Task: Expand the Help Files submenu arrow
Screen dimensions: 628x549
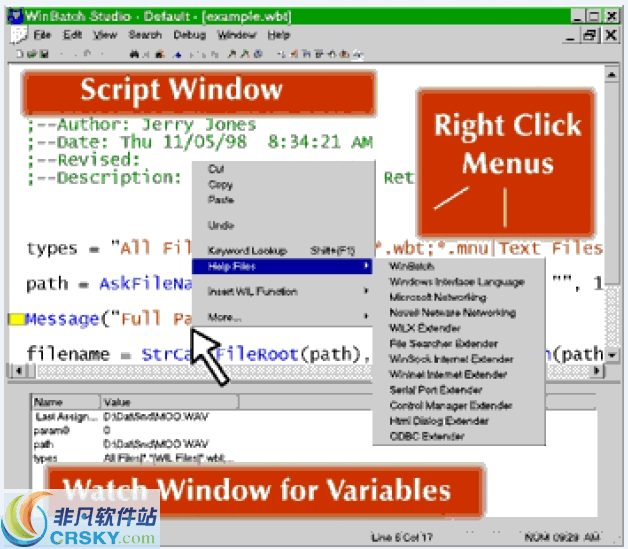Action: pyautogui.click(x=366, y=266)
